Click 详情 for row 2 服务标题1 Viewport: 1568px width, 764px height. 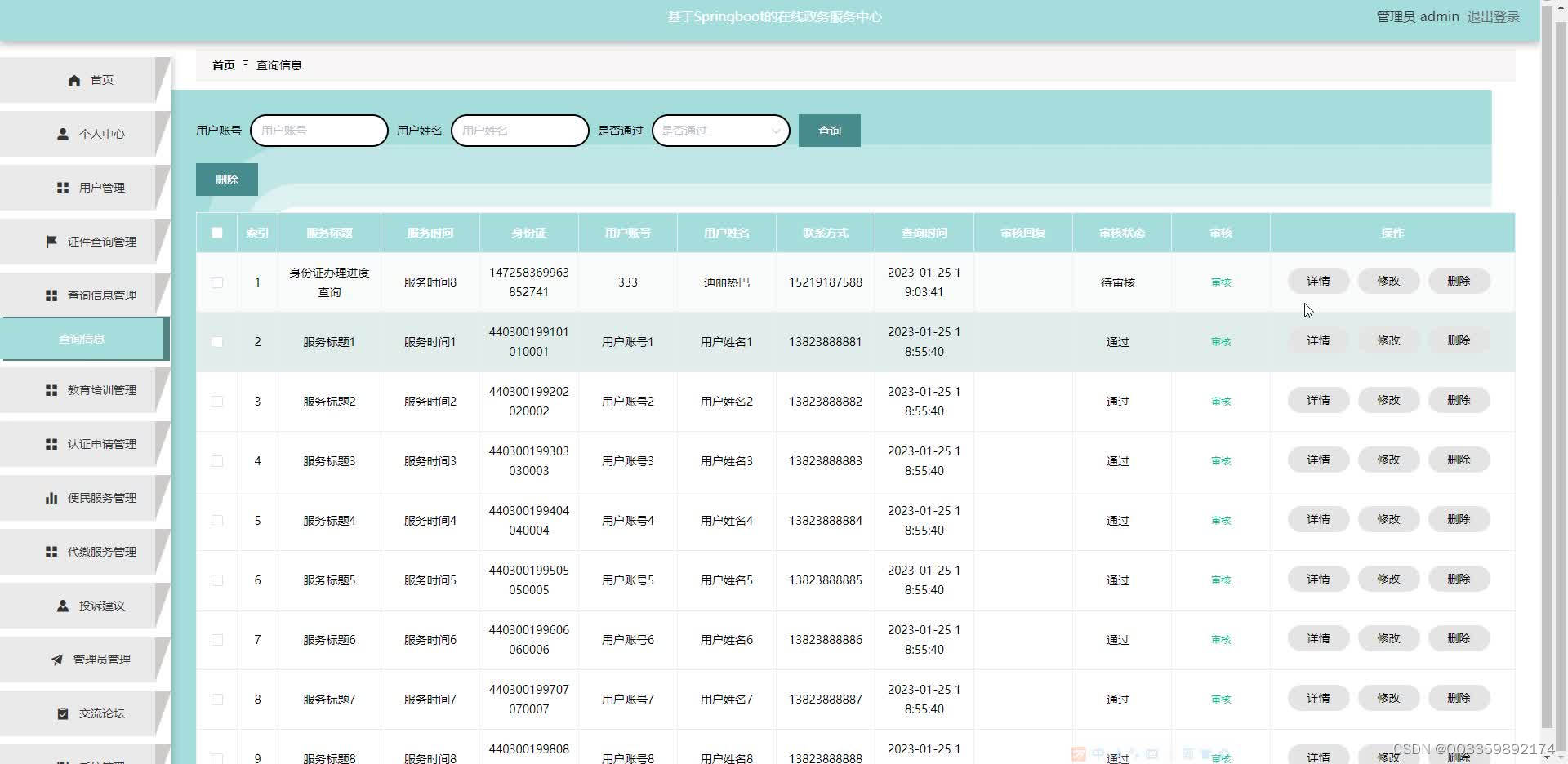1318,340
